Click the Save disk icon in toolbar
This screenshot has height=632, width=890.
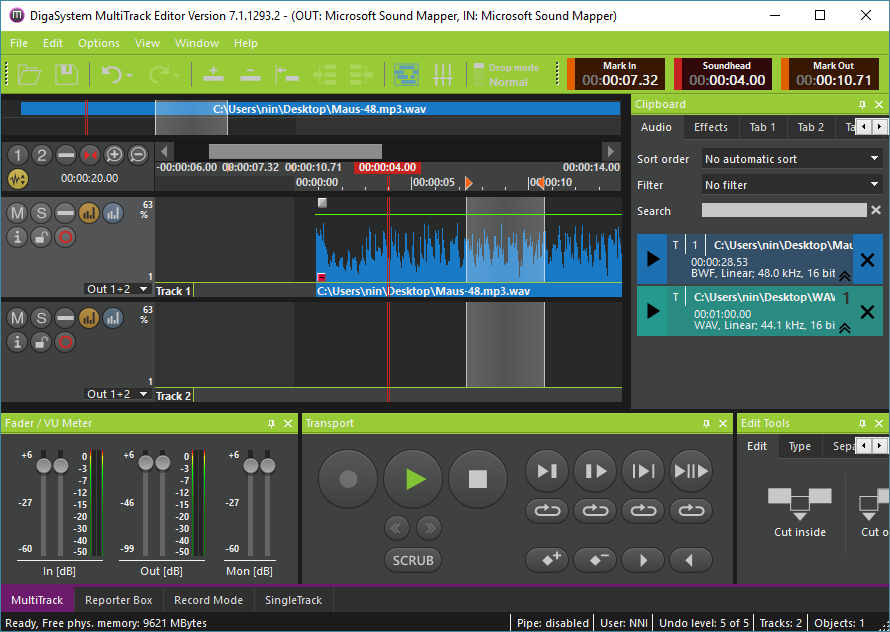66,74
